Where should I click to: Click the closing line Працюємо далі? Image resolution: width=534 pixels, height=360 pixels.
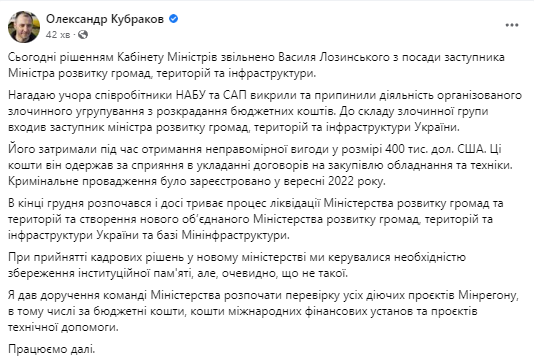(x=52, y=349)
